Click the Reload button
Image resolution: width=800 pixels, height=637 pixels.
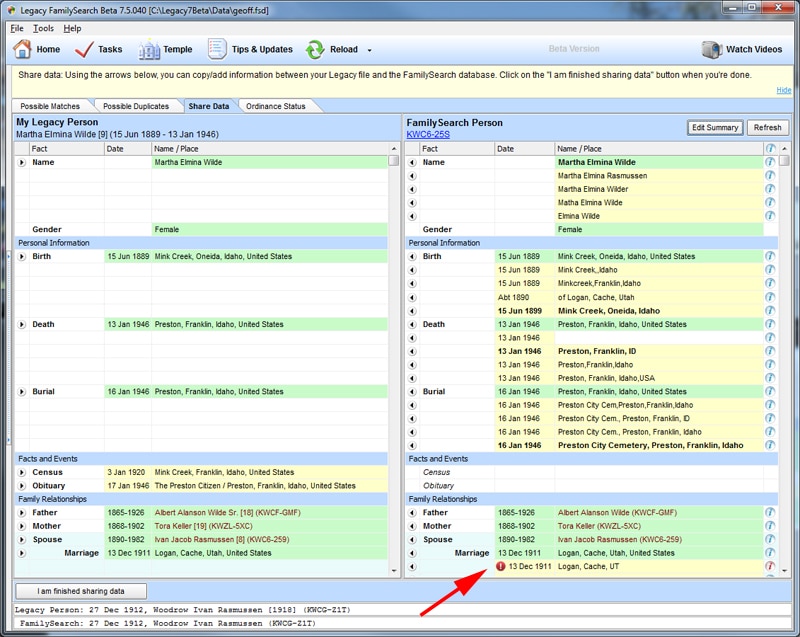(x=332, y=49)
